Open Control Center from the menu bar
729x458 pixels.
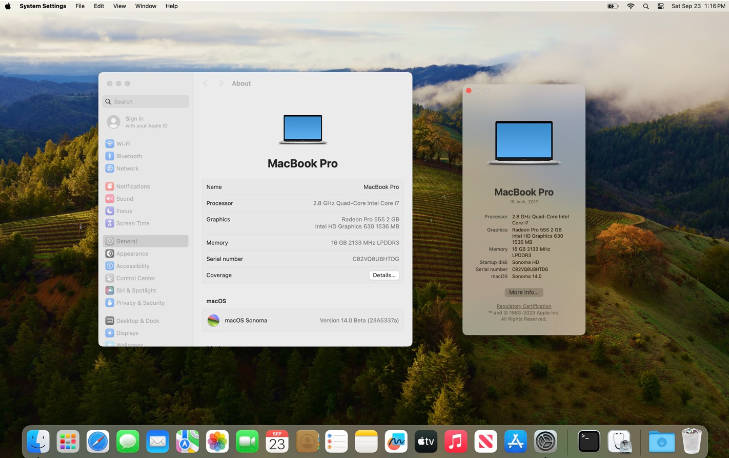click(x=661, y=6)
